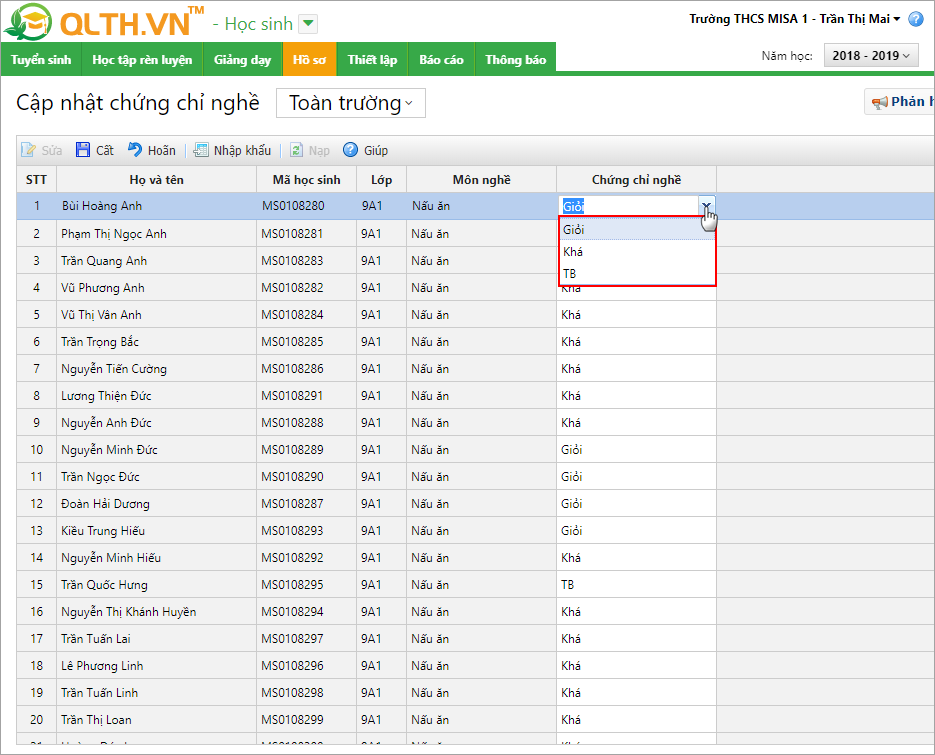Switch to the Giảng dạy tab
935x755 pixels.
(x=242, y=60)
